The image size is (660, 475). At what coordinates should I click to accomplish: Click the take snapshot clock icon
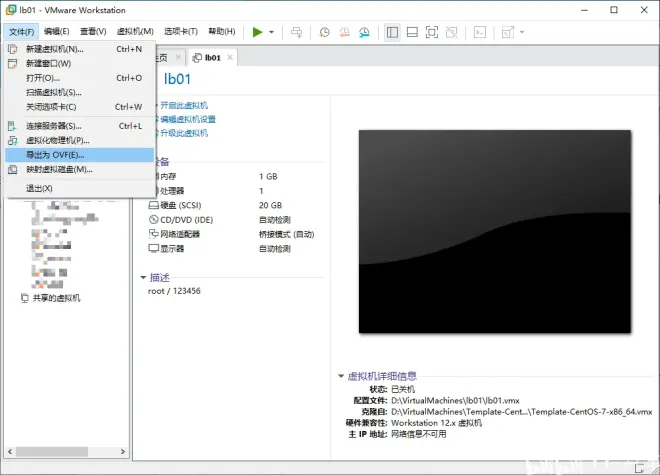point(325,32)
